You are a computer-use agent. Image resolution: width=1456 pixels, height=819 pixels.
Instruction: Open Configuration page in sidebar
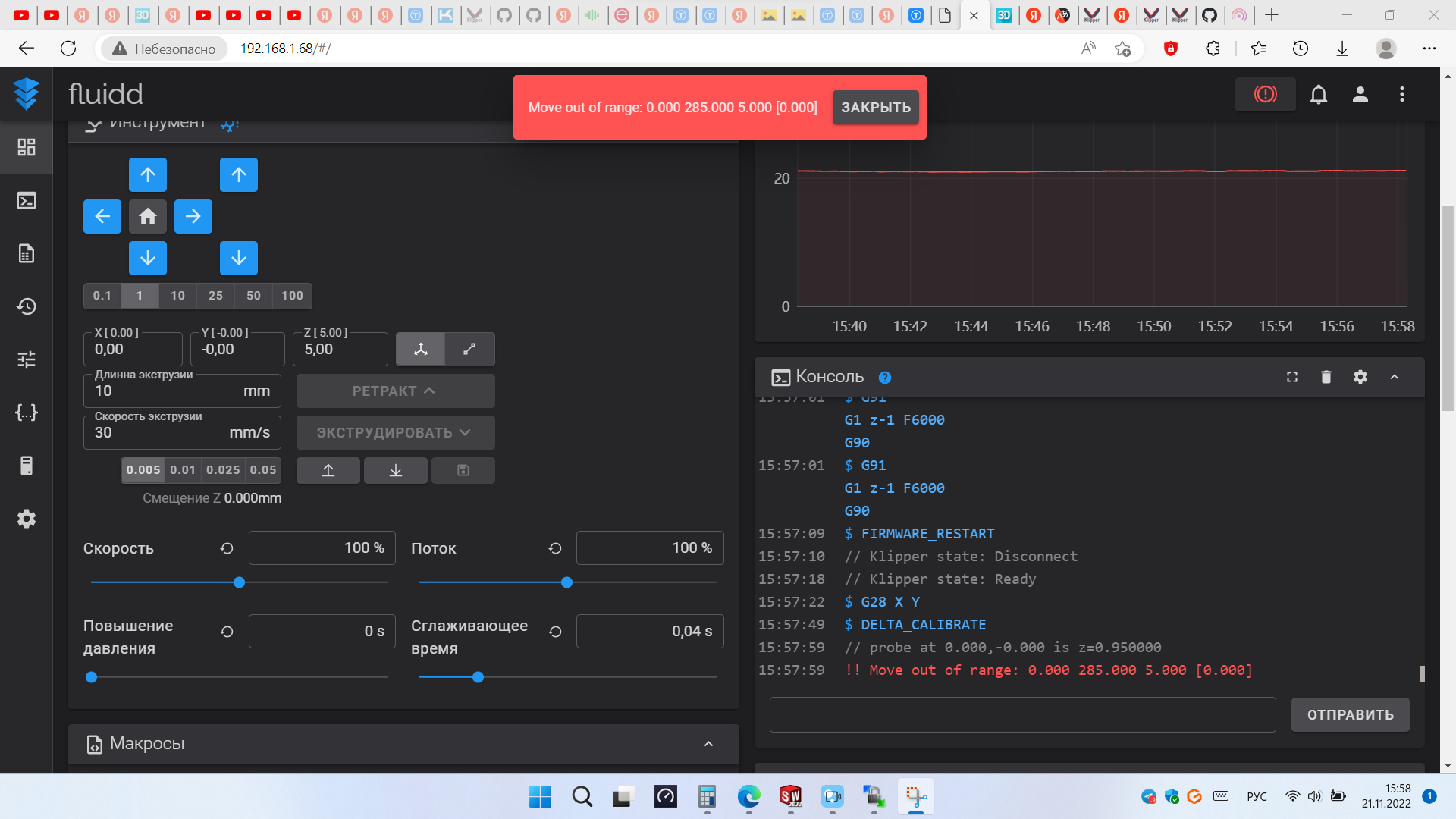click(x=27, y=413)
